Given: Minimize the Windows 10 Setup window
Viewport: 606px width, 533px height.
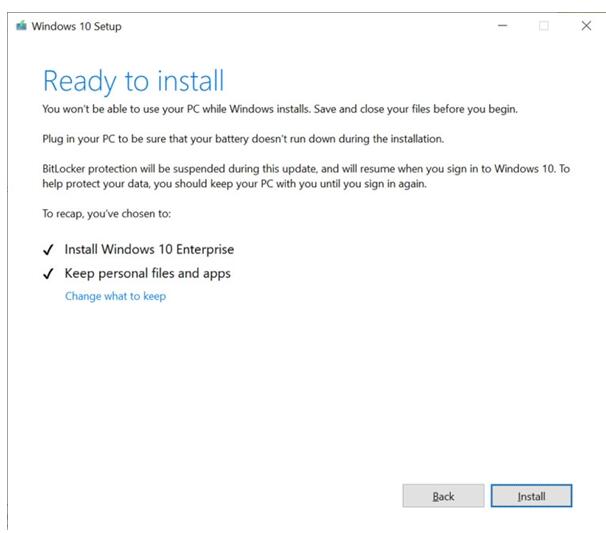Looking at the screenshot, I should click(x=502, y=26).
